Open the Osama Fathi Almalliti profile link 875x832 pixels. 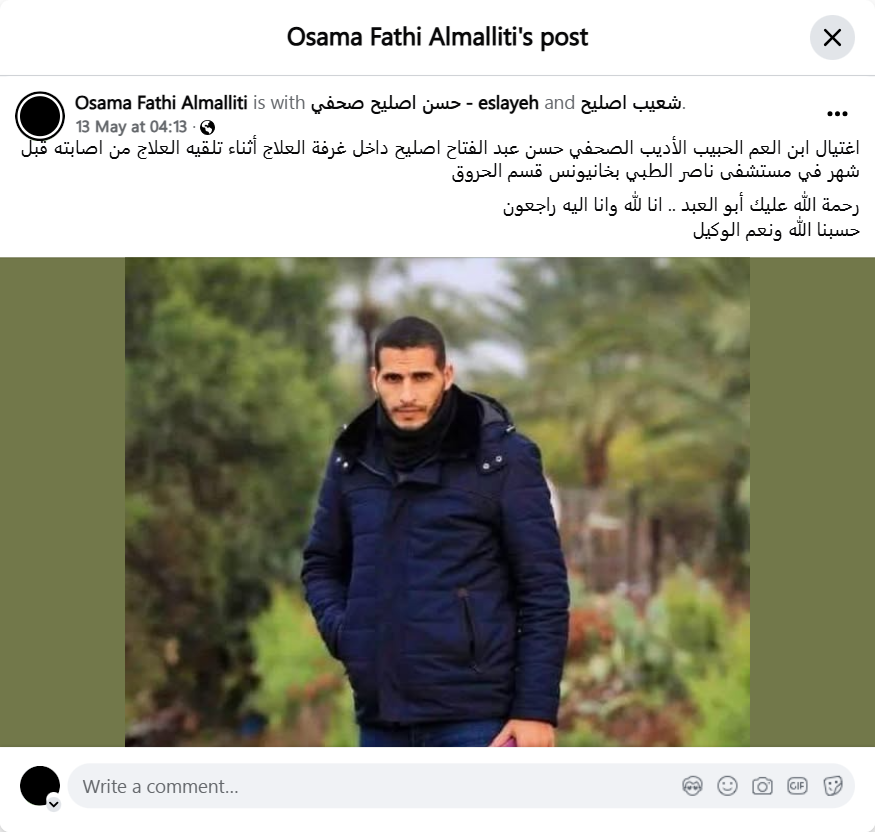pyautogui.click(x=161, y=103)
